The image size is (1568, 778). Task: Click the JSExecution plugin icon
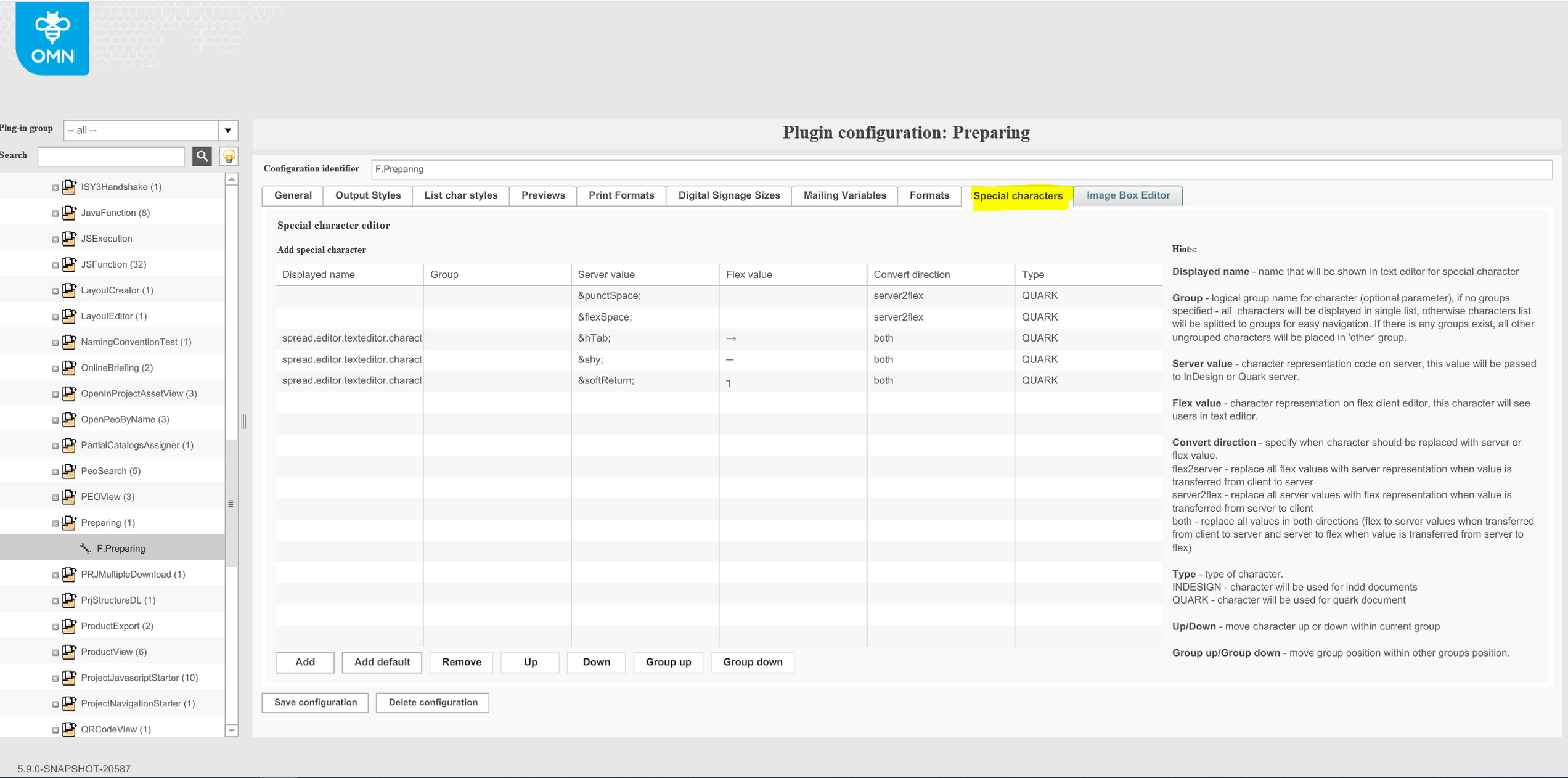pos(70,239)
